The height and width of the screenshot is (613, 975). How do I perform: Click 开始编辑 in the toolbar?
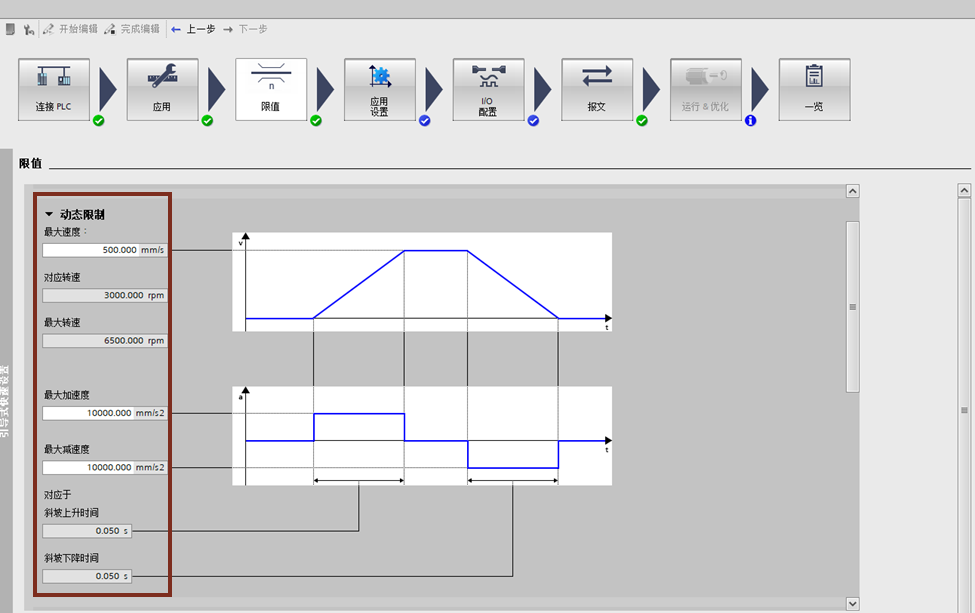point(70,29)
